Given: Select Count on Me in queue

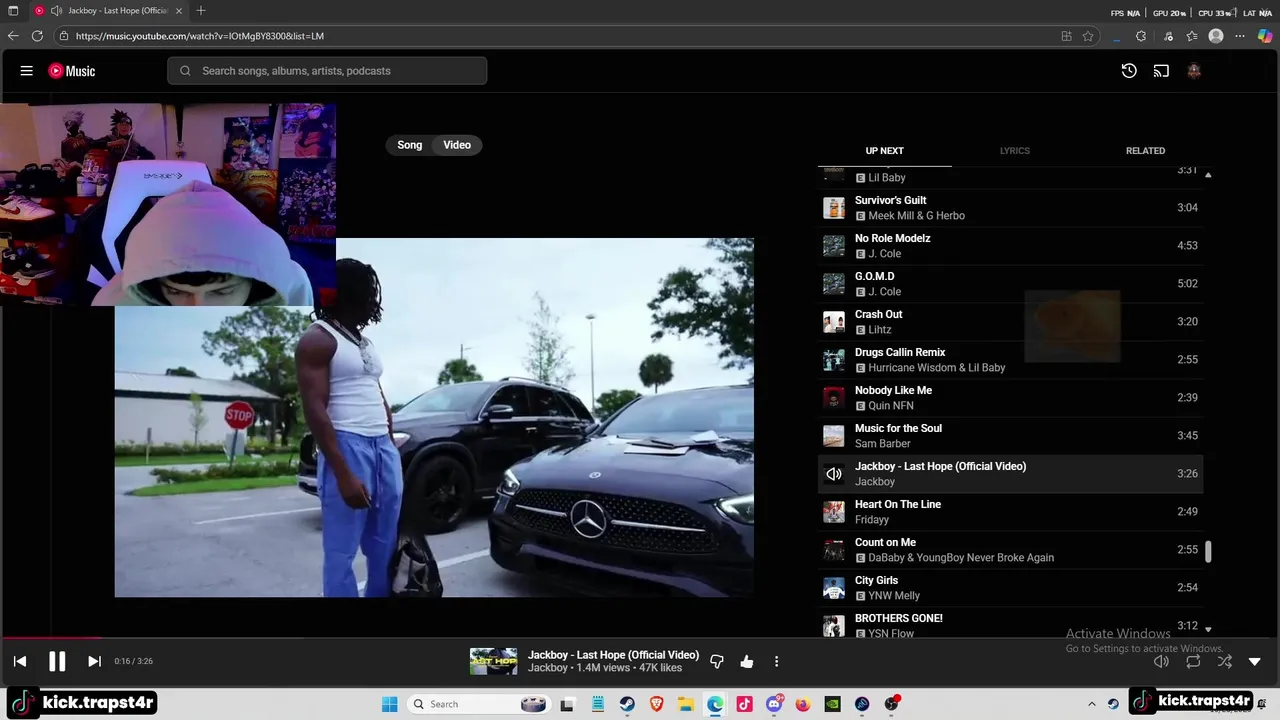Looking at the screenshot, I should [x=1010, y=550].
